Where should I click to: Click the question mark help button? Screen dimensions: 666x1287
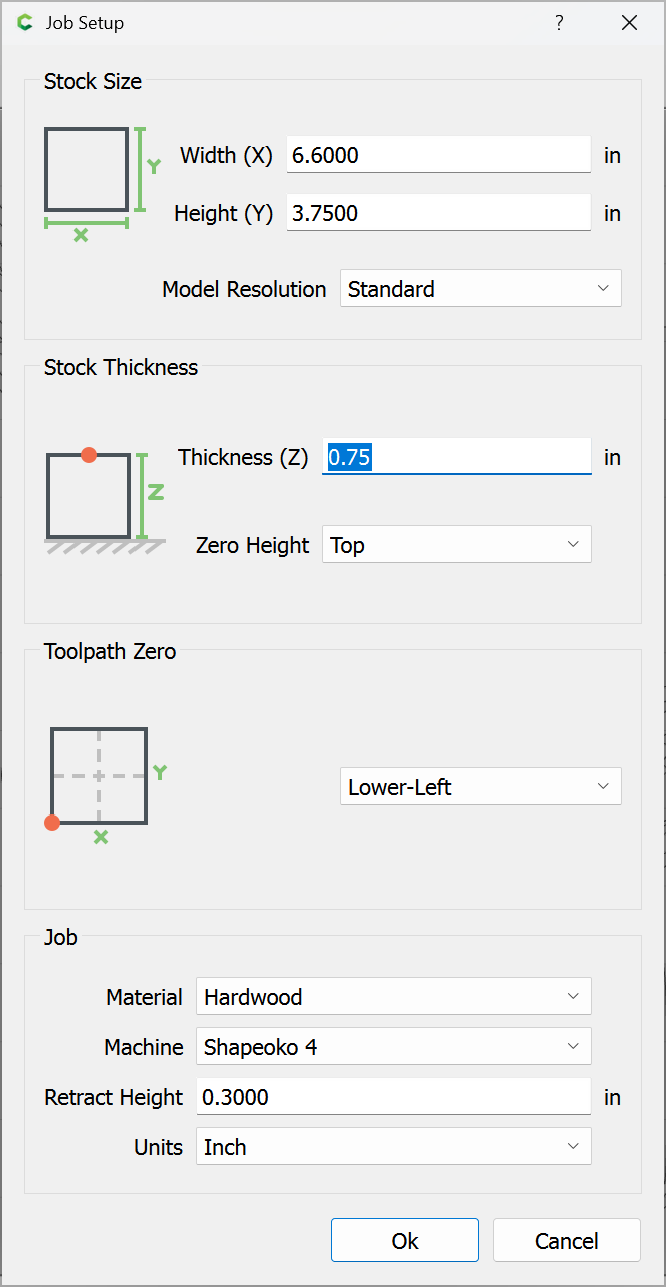click(559, 23)
